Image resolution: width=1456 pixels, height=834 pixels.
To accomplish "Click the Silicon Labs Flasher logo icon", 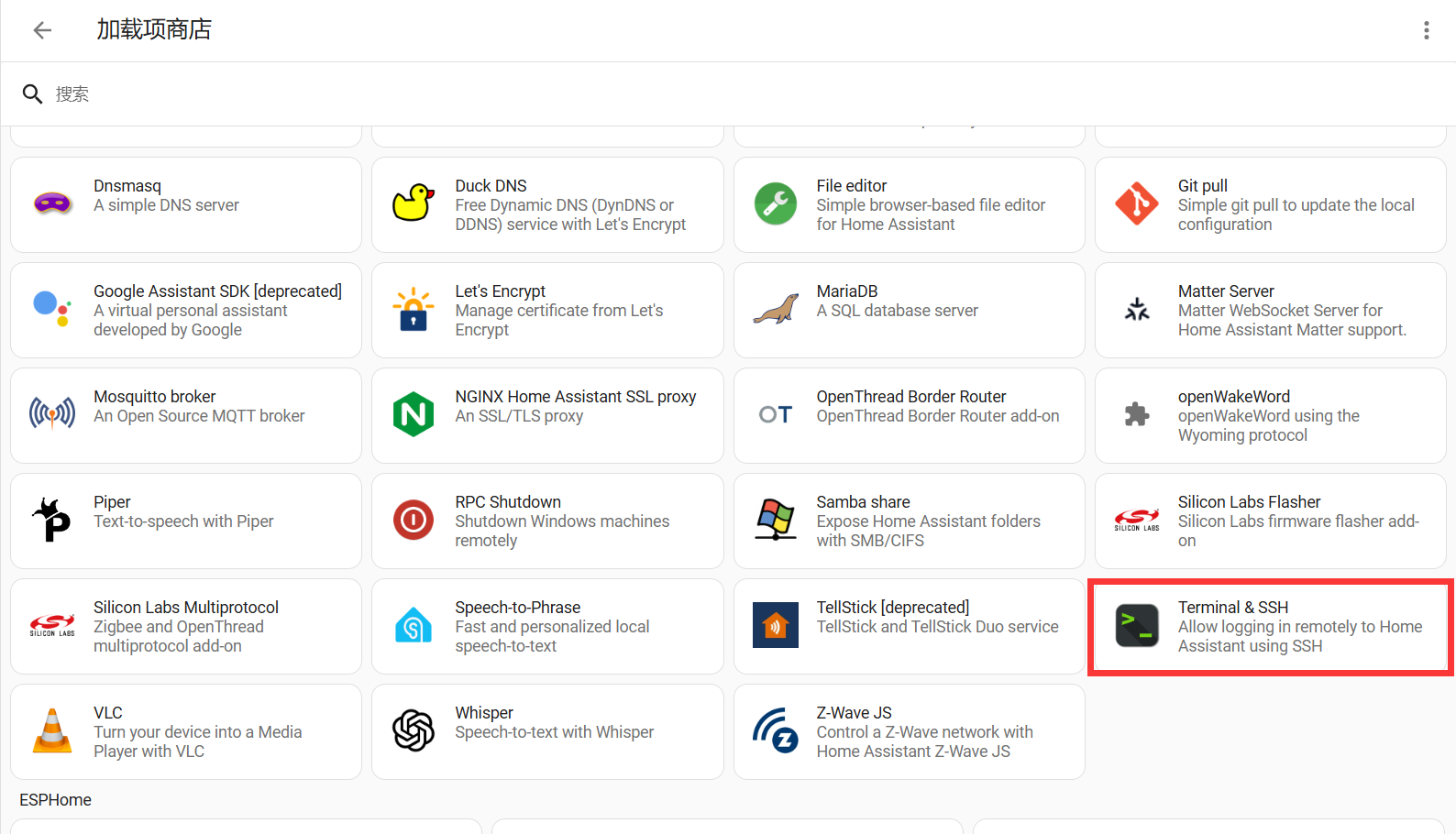I will pos(1137,520).
